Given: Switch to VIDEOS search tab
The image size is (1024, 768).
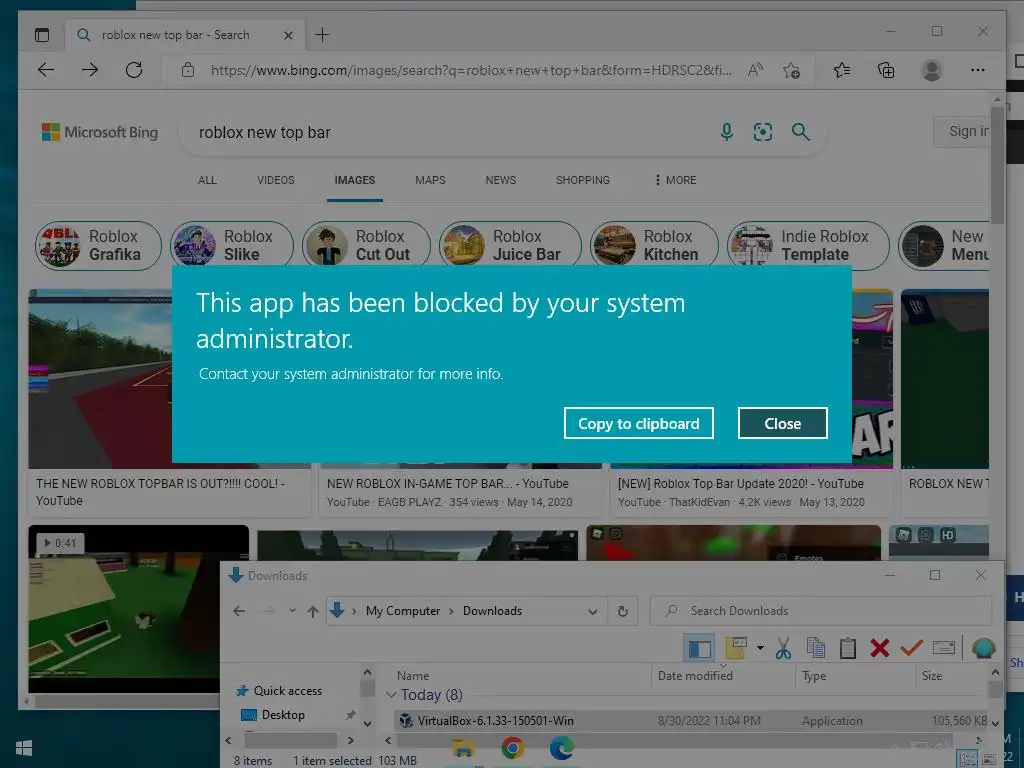Looking at the screenshot, I should coord(276,180).
